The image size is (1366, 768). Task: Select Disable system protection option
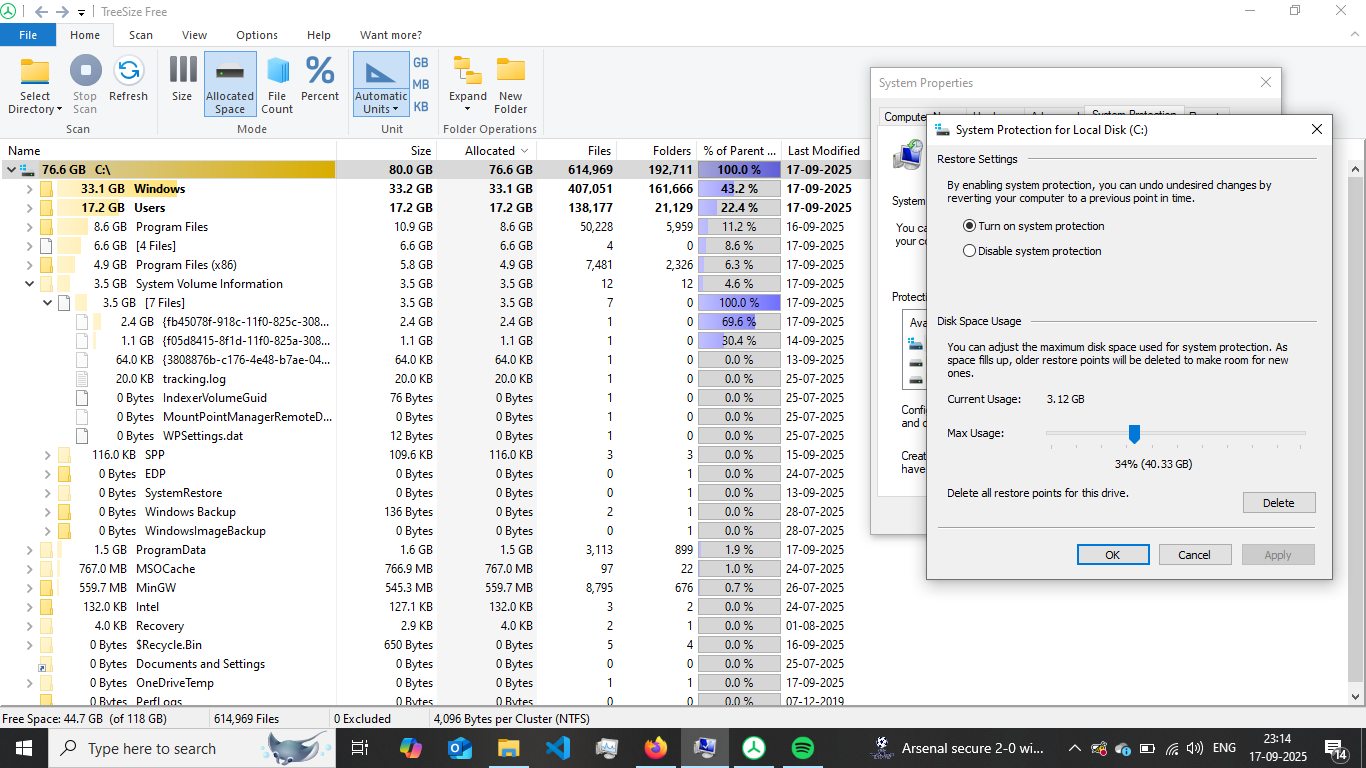coord(969,251)
